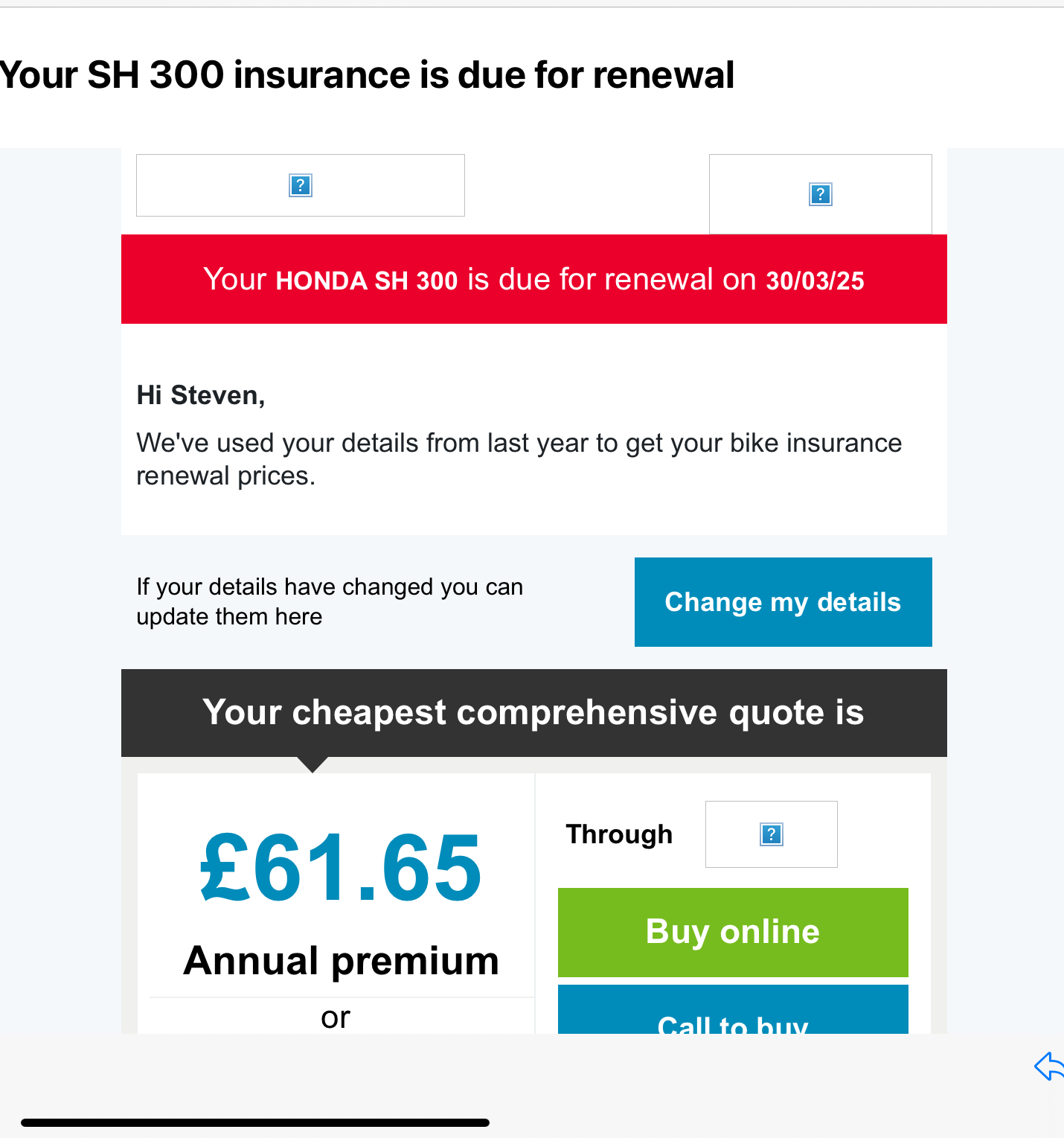Click the green Buy online button
This screenshot has width=1064, height=1138.
tap(733, 932)
